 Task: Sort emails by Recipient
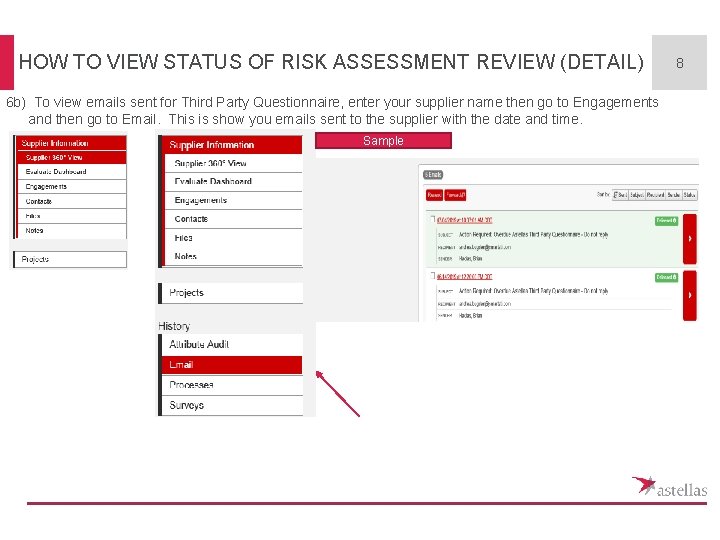tap(655, 195)
